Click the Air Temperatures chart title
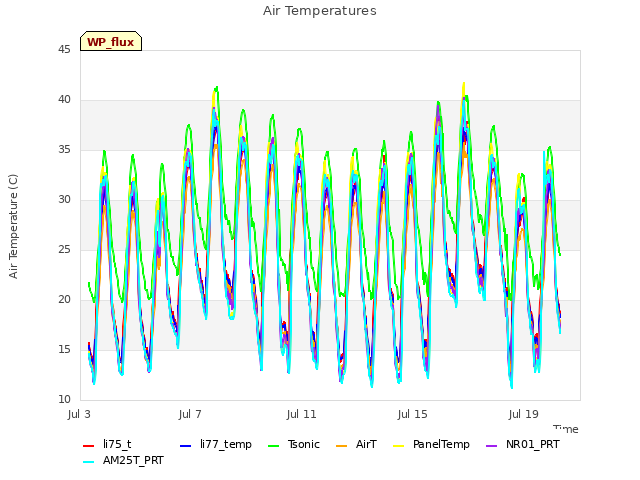Screen dimensions: 640x480 click(320, 11)
